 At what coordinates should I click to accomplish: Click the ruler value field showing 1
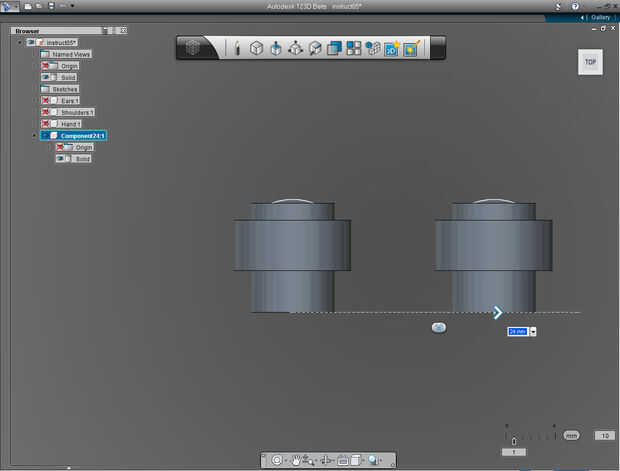514,452
